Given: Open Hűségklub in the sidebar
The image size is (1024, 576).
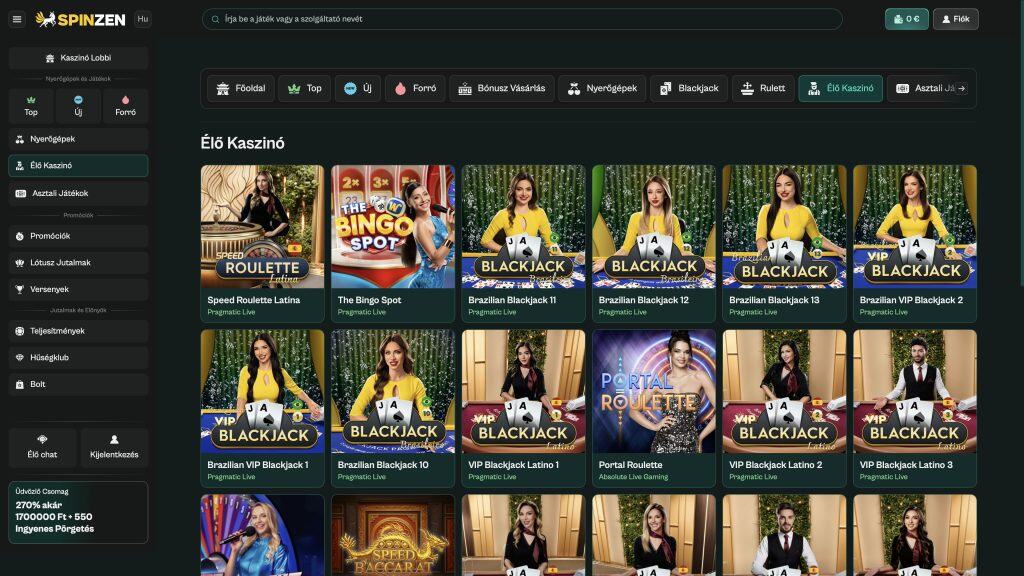Looking at the screenshot, I should (x=78, y=357).
